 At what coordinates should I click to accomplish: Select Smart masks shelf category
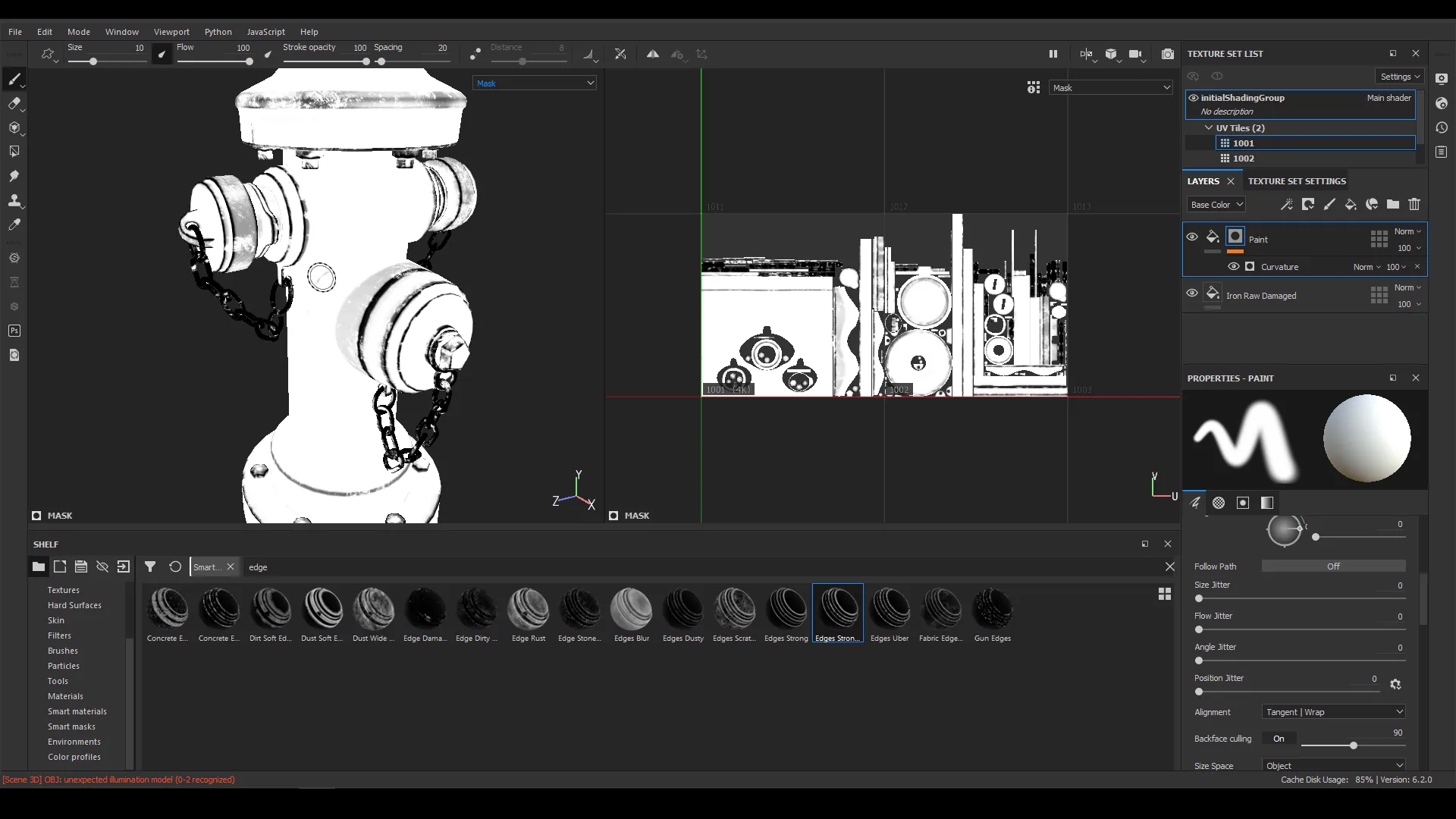pyautogui.click(x=71, y=726)
